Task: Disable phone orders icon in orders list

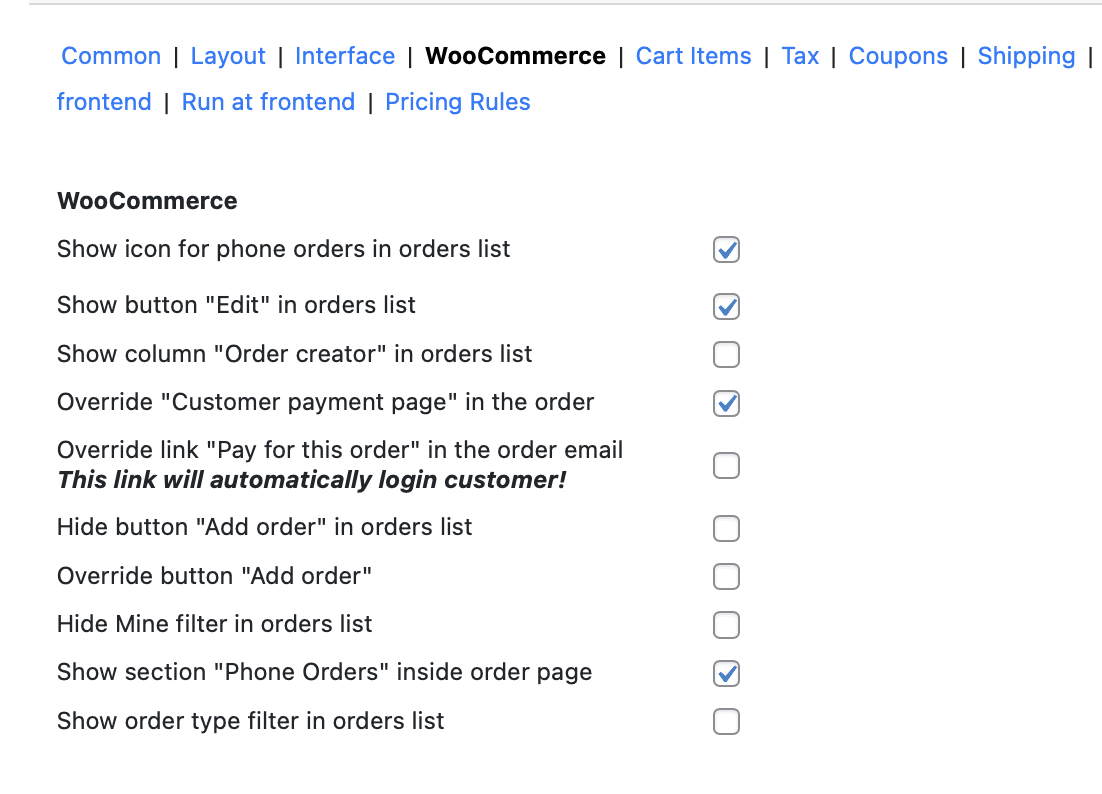Action: click(726, 250)
